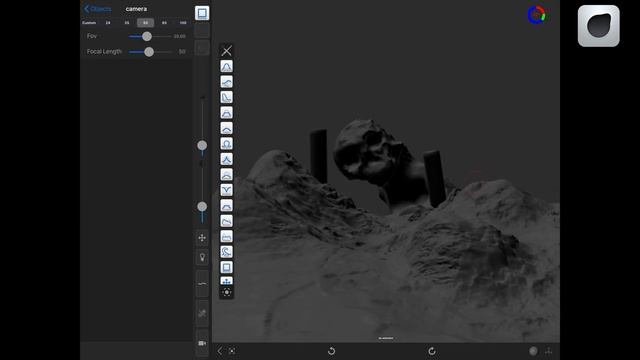The image size is (640, 360).
Task: Undo the last sculpt action
Action: tap(331, 351)
